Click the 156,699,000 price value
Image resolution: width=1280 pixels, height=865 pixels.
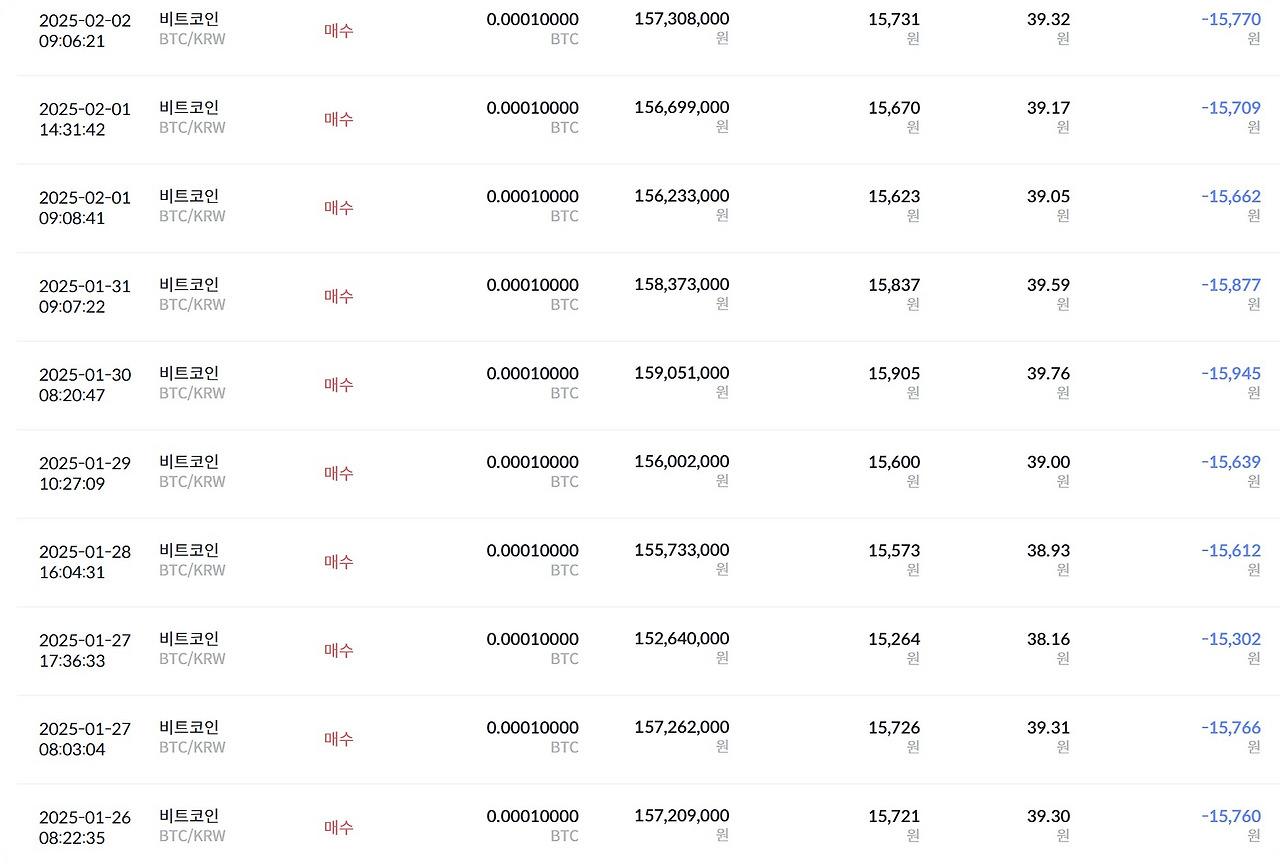click(x=681, y=107)
